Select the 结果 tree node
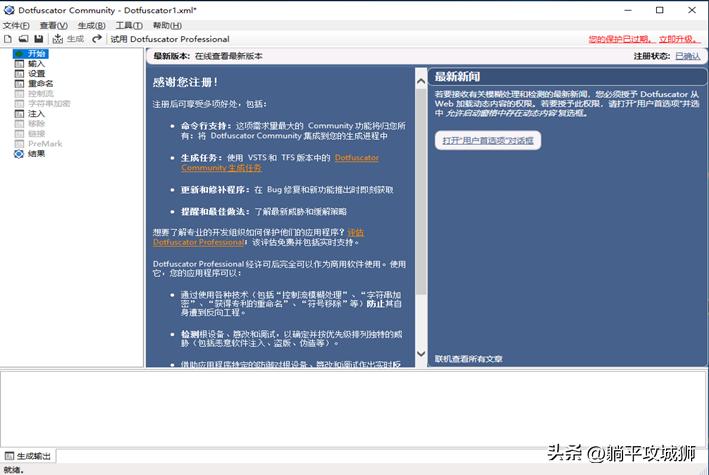The image size is (709, 475). click(36, 154)
